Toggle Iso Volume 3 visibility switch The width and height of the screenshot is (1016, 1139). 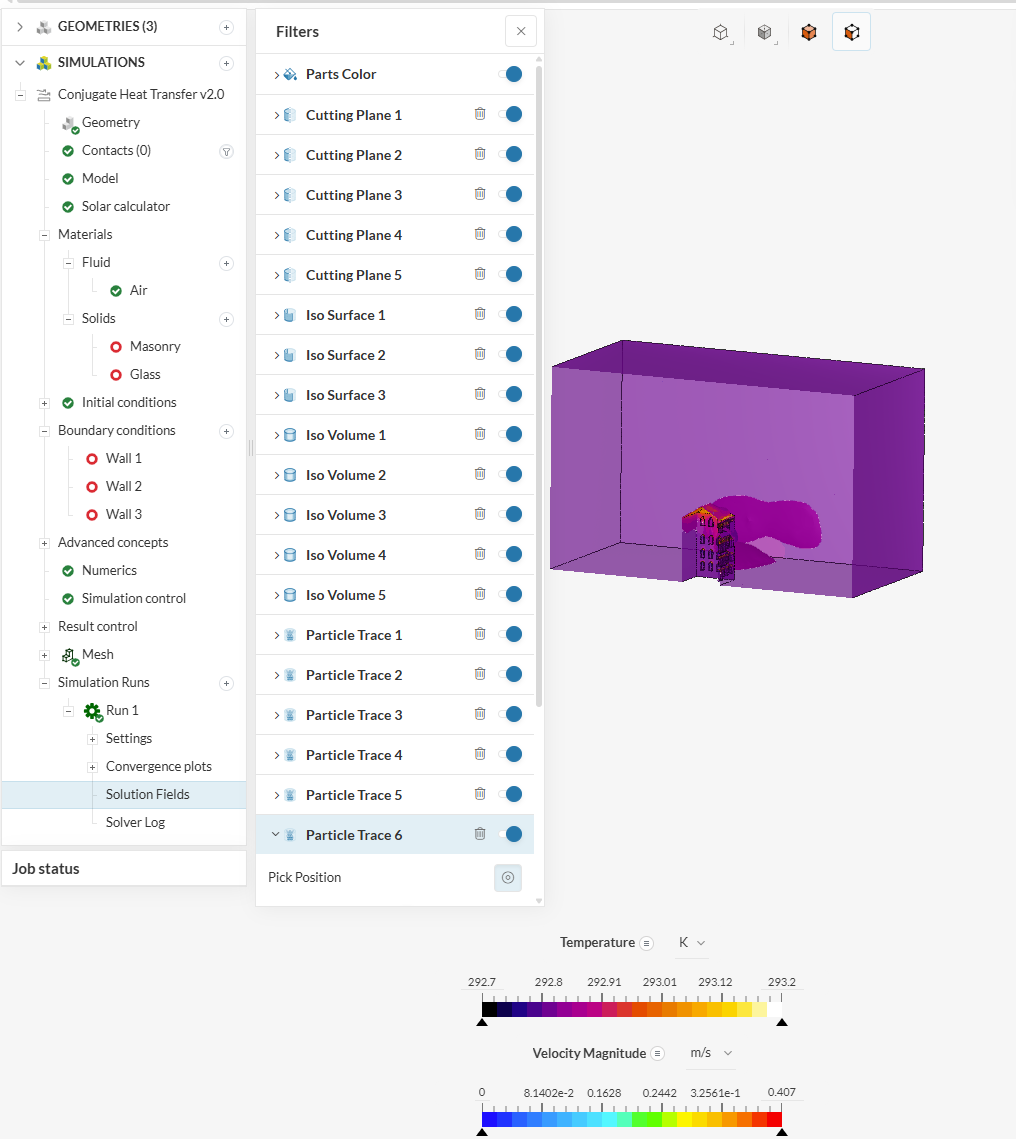tap(511, 514)
